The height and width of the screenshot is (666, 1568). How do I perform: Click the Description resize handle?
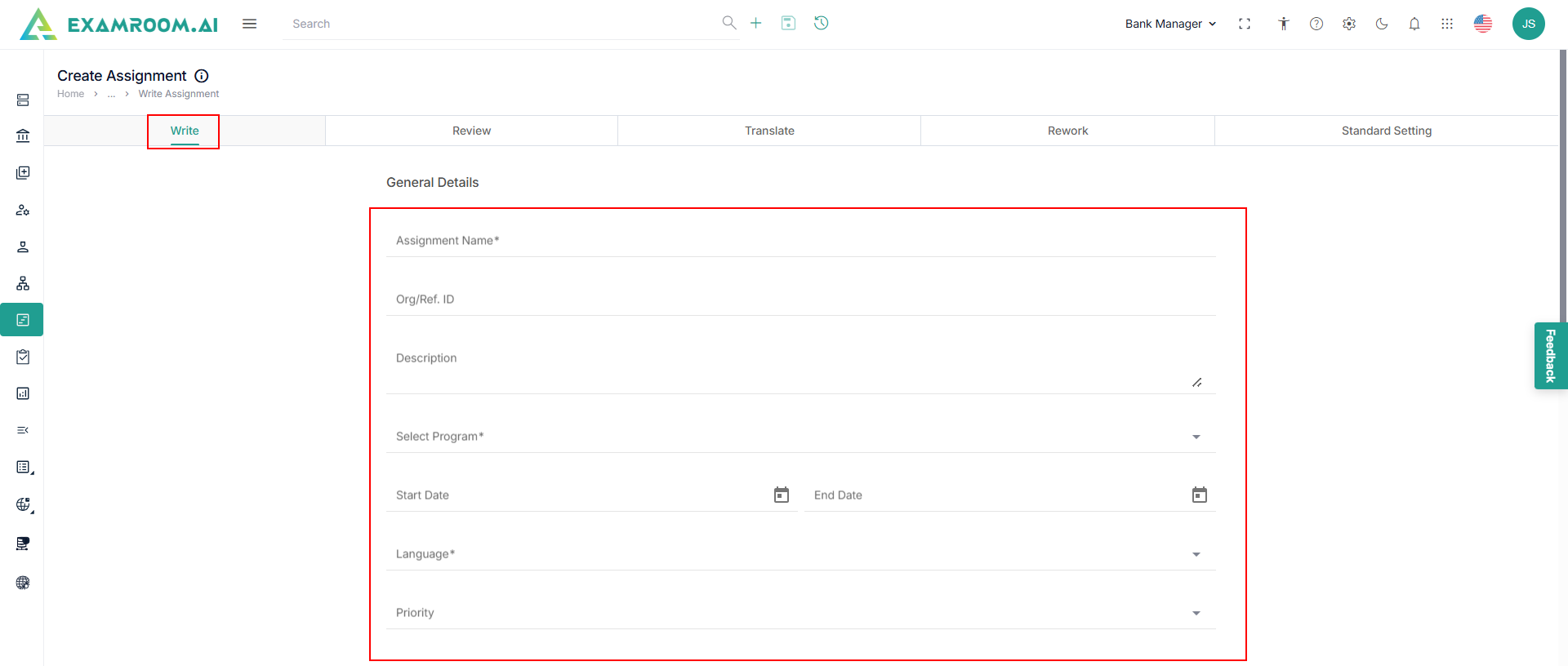click(1197, 382)
